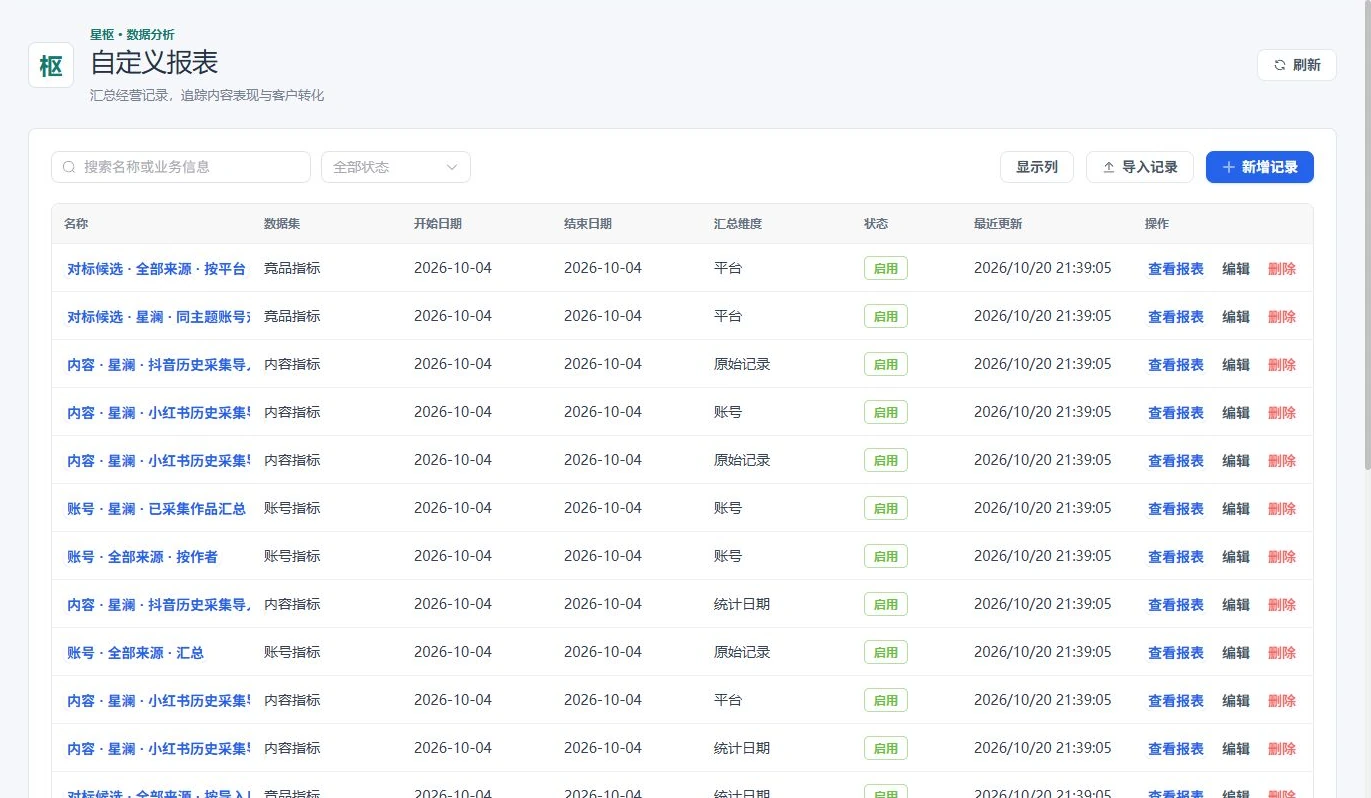This screenshot has width=1371, height=798.
Task: Open the 显示列 column settings
Action: pos(1037,167)
